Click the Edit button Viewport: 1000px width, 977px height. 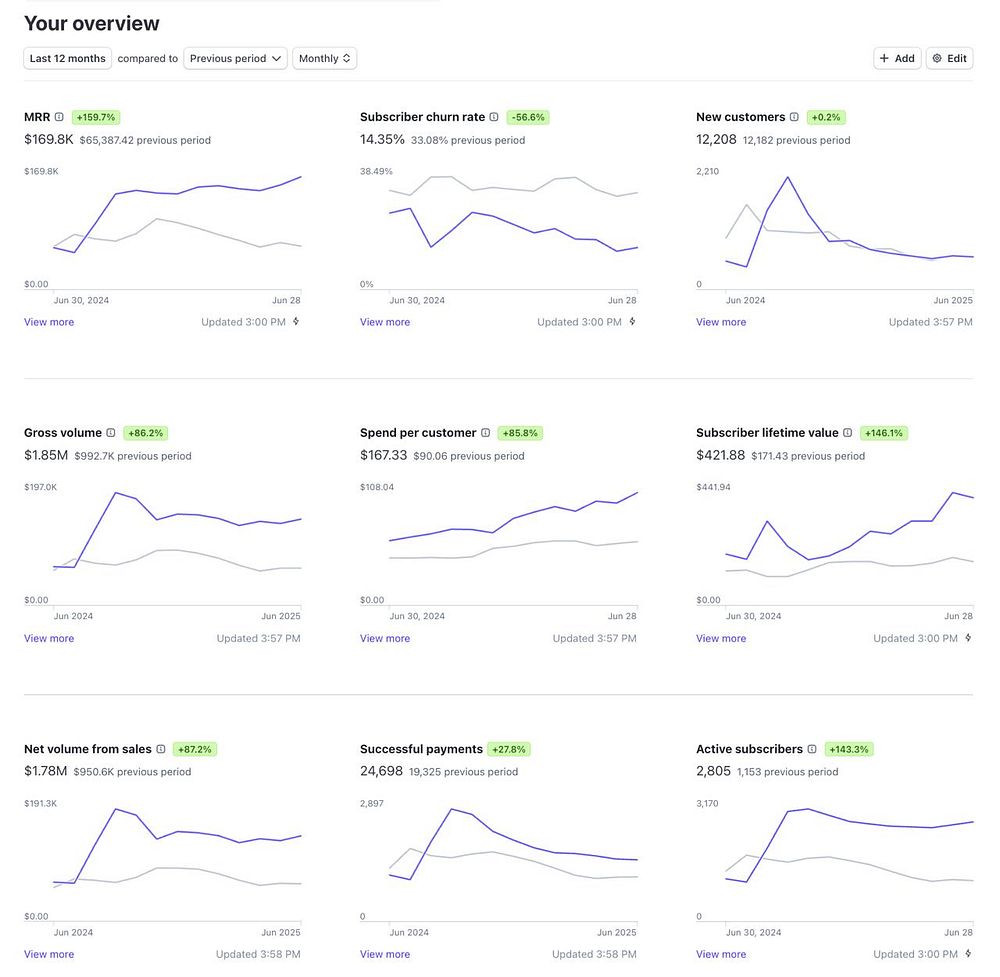(949, 58)
